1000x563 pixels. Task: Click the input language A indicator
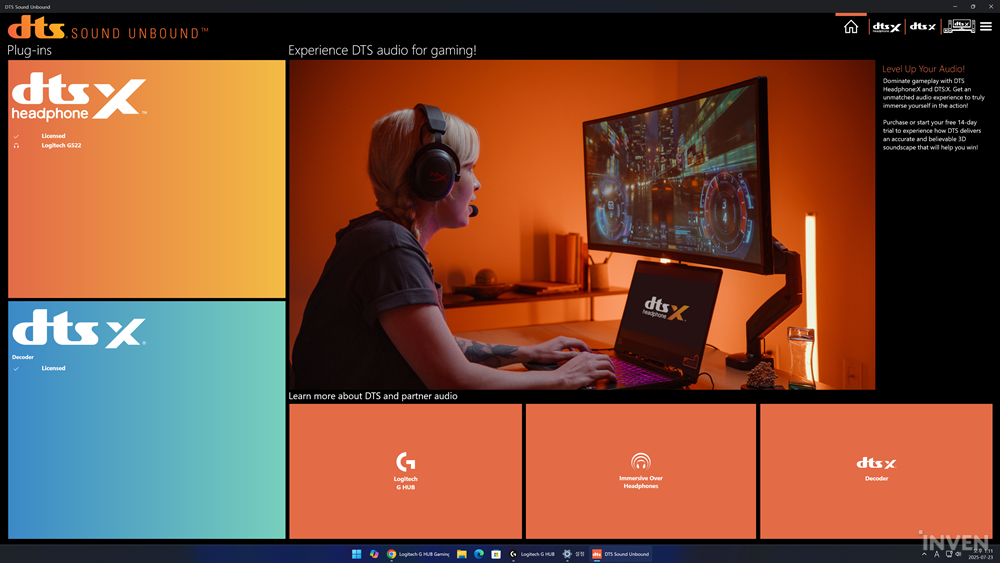pos(937,554)
